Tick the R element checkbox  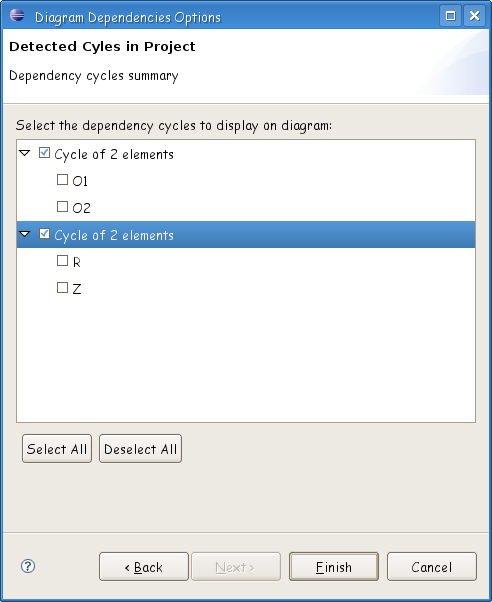(62, 261)
